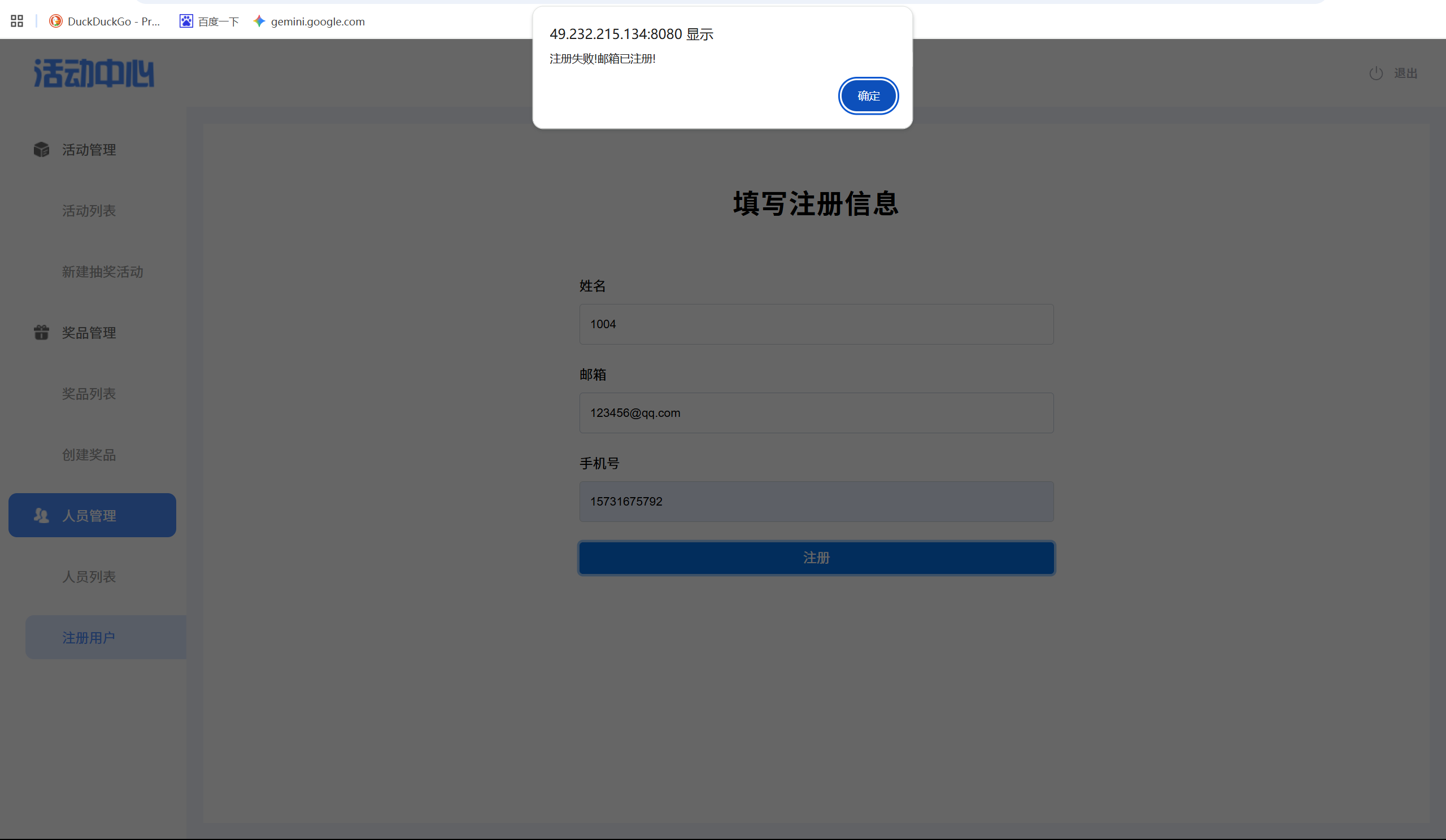Click the 奖品管理 gift icon
This screenshot has height=840, width=1446.
pos(41,332)
